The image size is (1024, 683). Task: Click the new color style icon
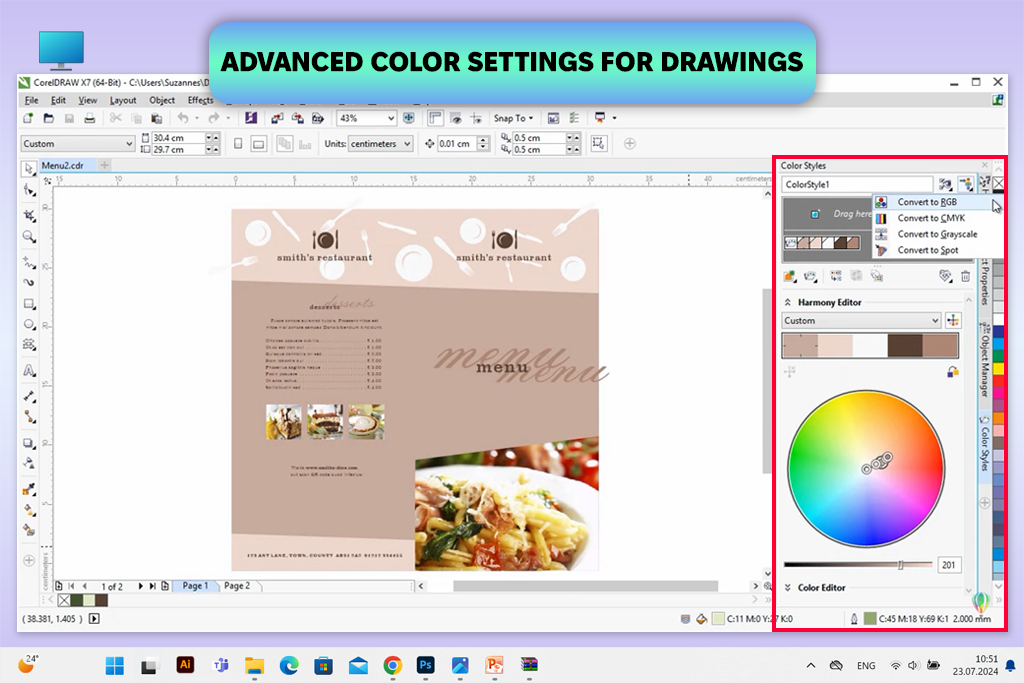click(790, 277)
